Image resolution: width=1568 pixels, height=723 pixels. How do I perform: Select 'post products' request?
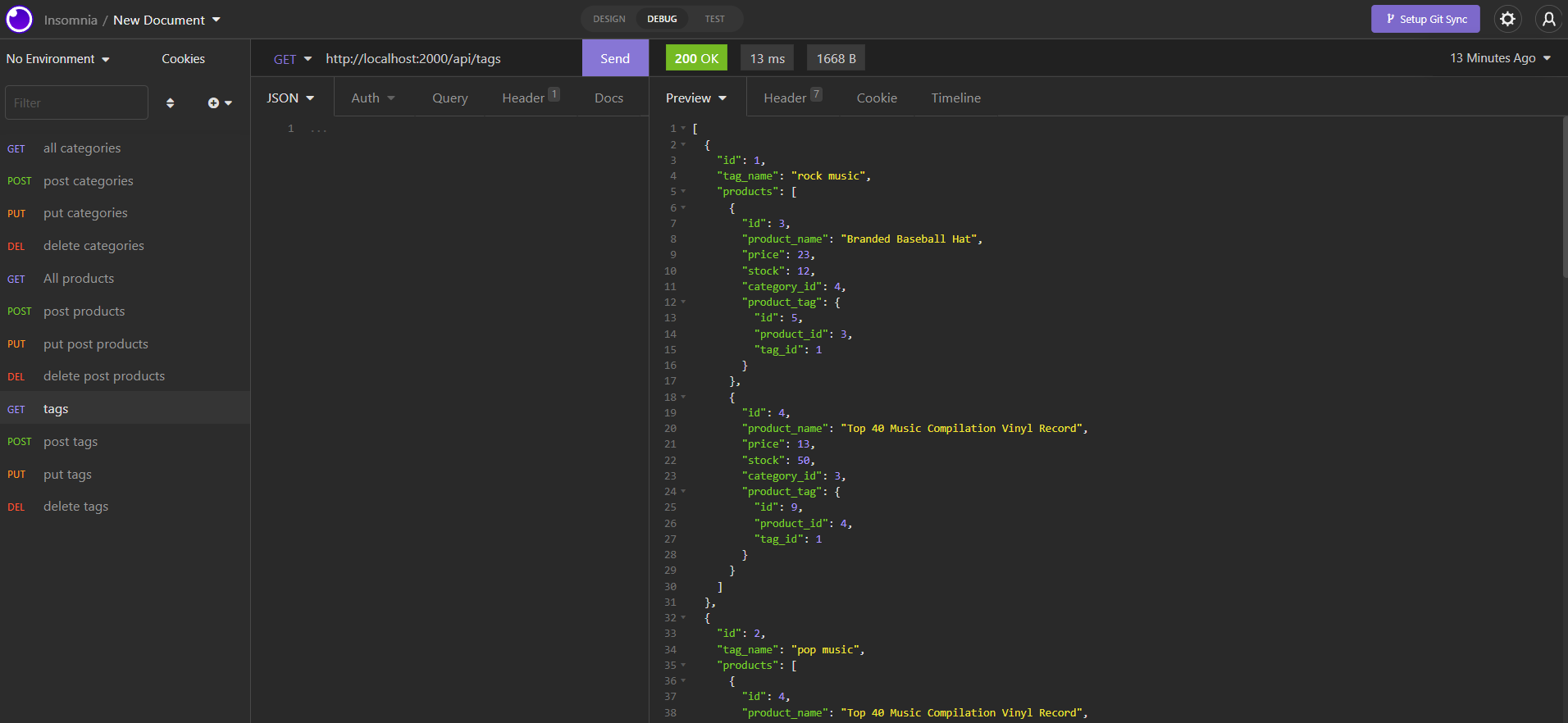125,311
